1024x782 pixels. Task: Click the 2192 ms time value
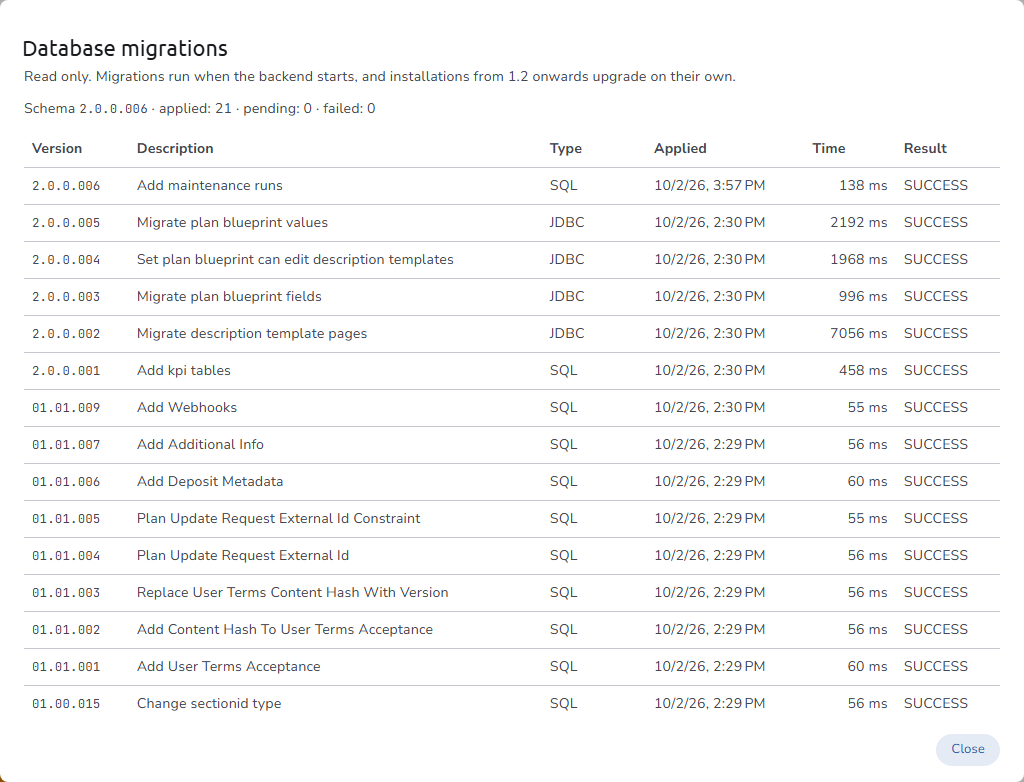858,223
